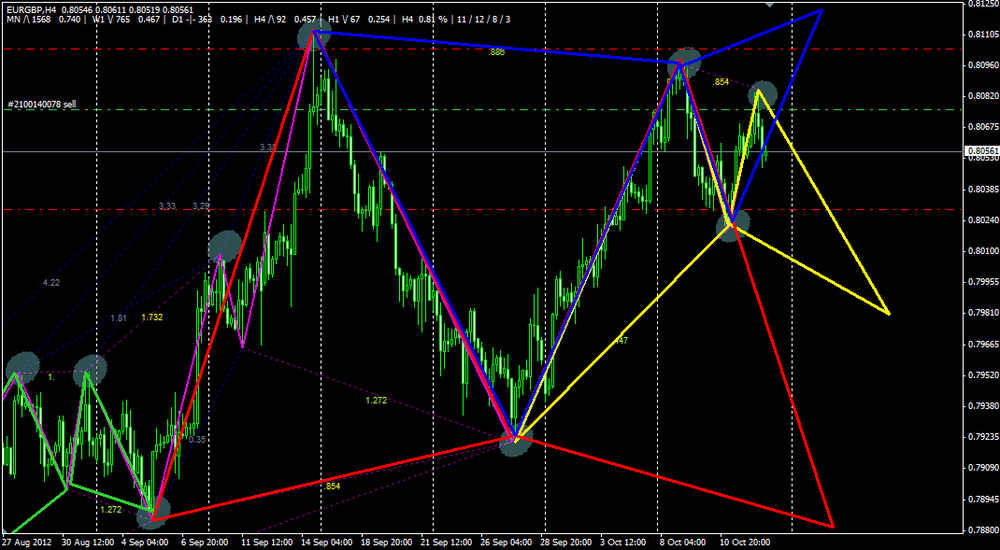Click the 0.79090 price axis label
Screen dimensions: 1000x550
982,468
